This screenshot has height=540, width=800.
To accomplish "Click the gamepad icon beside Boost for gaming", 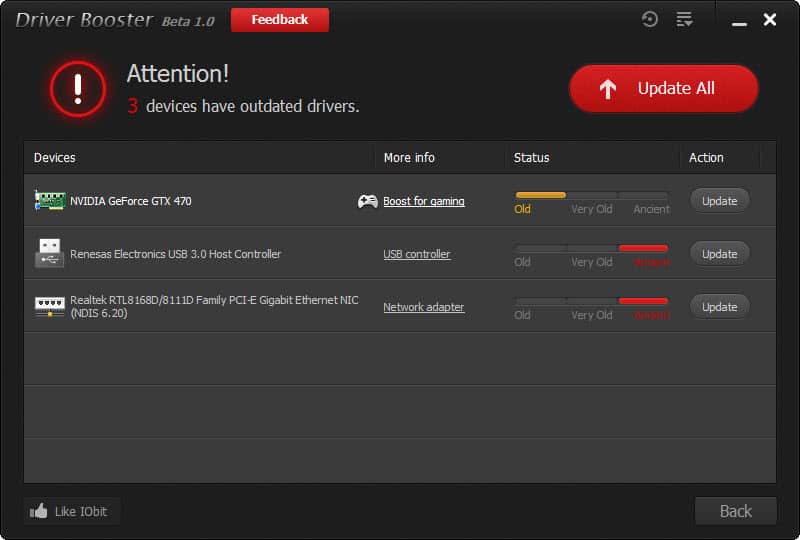I will click(367, 201).
